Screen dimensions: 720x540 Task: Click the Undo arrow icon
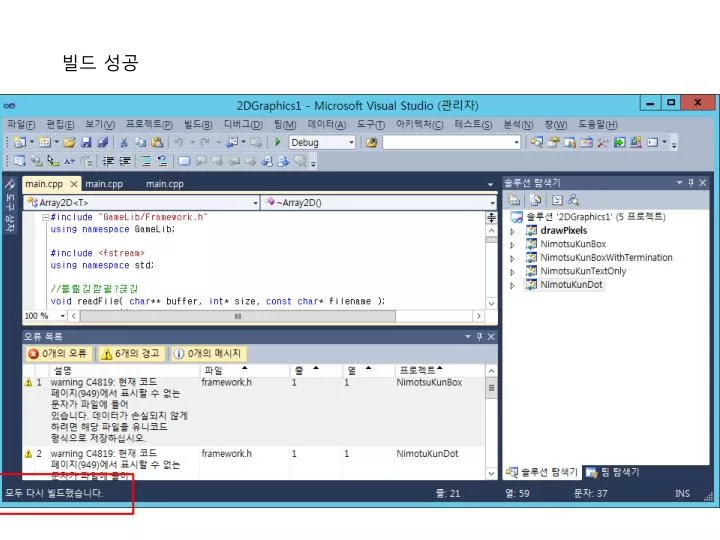(179, 142)
